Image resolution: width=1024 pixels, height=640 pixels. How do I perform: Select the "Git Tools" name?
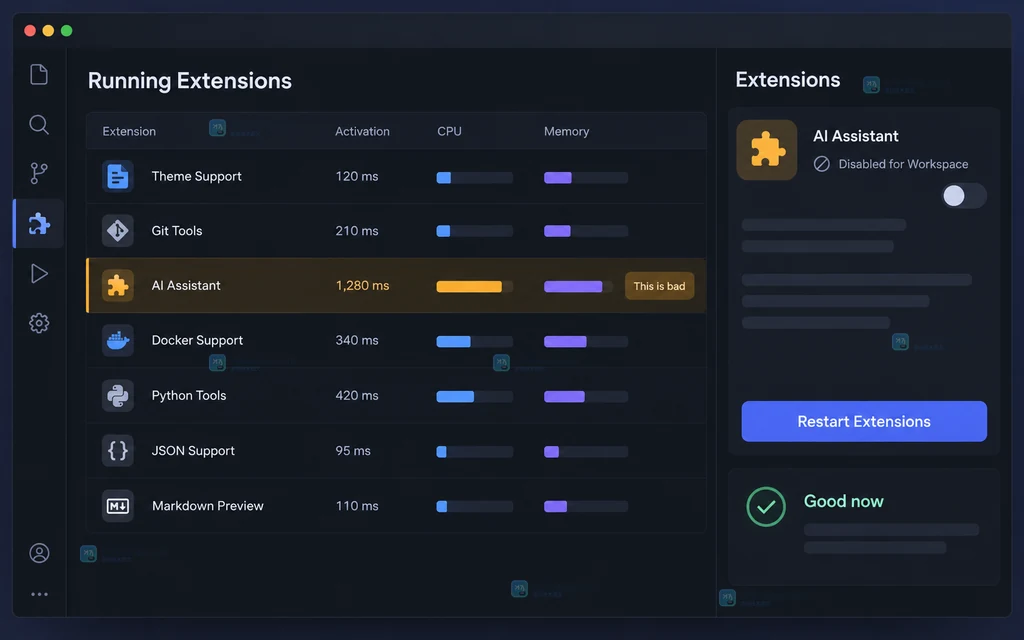click(177, 231)
